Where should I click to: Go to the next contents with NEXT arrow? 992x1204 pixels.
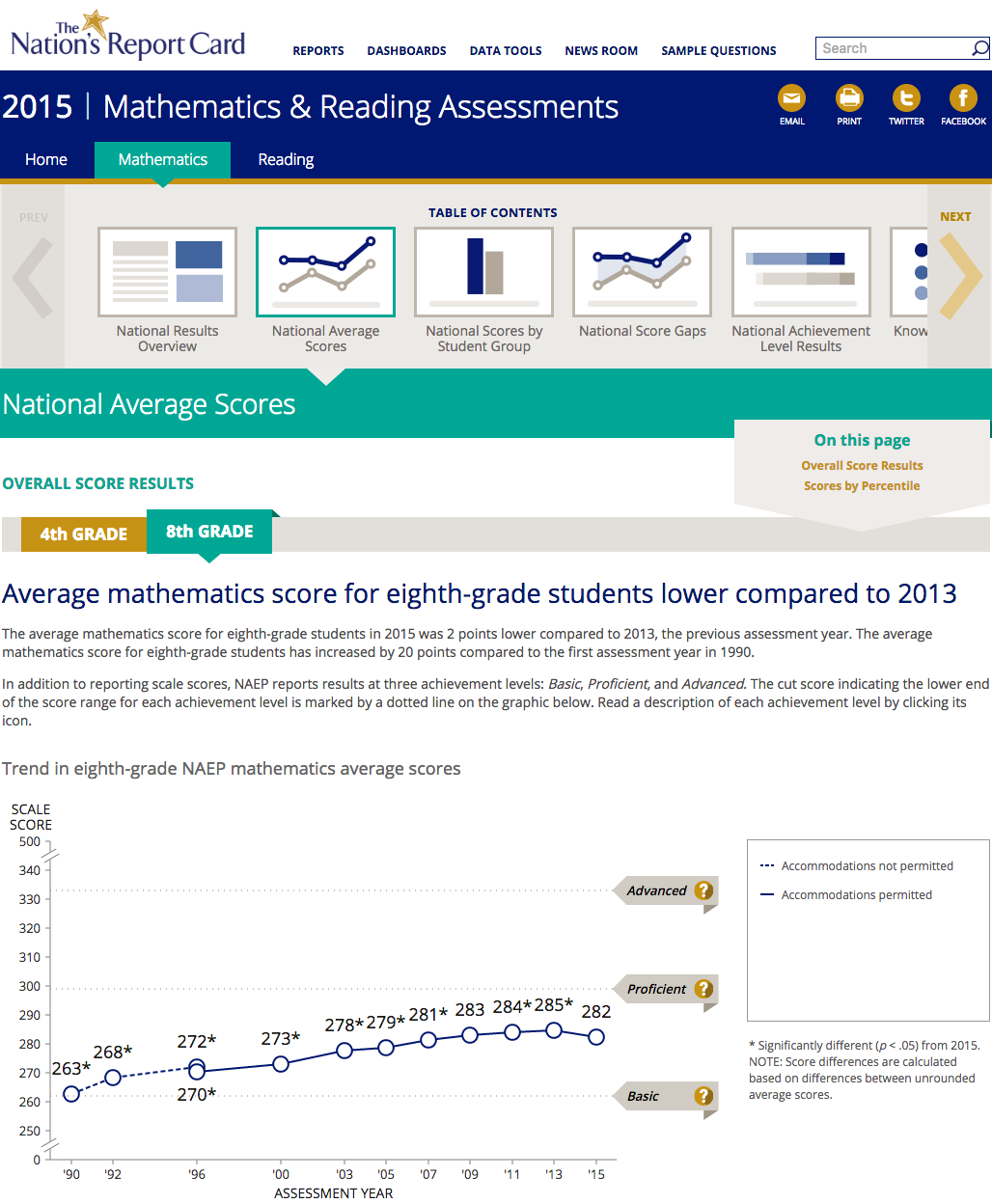[x=960, y=275]
